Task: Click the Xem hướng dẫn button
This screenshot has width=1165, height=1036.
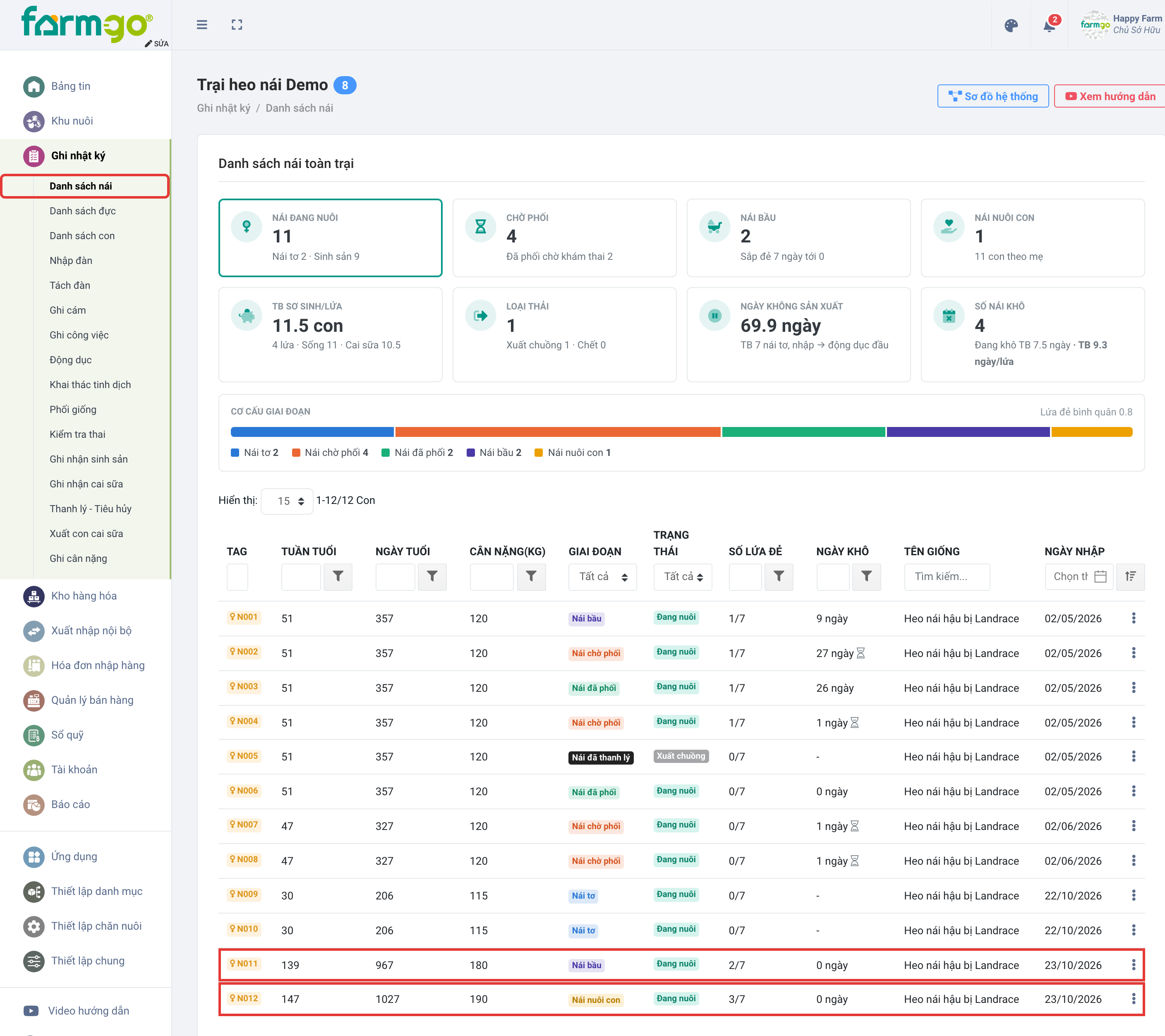Action: pos(1110,96)
